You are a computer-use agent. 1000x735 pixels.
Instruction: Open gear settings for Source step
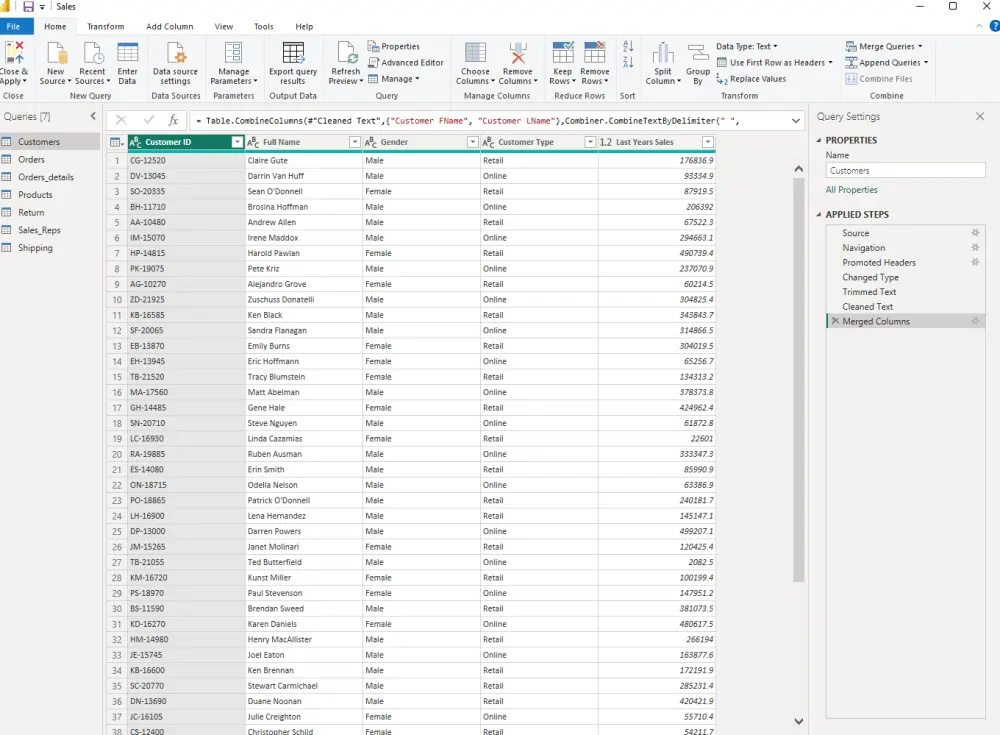point(975,233)
